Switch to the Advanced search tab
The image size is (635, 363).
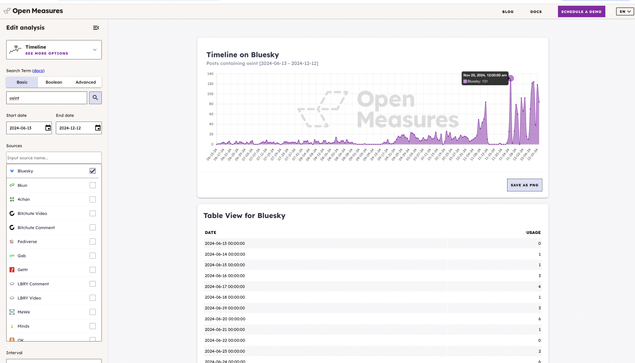[85, 82]
